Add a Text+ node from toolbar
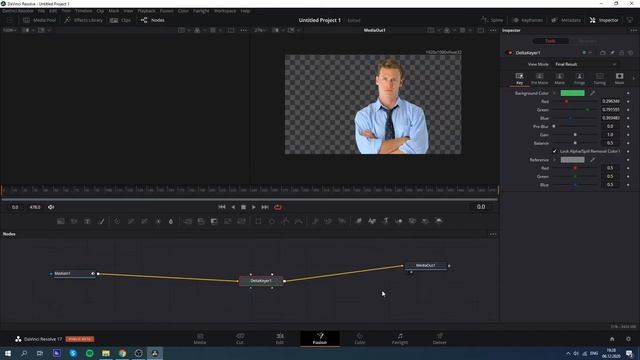Screen dimensions: 640x360 (x=87, y=221)
